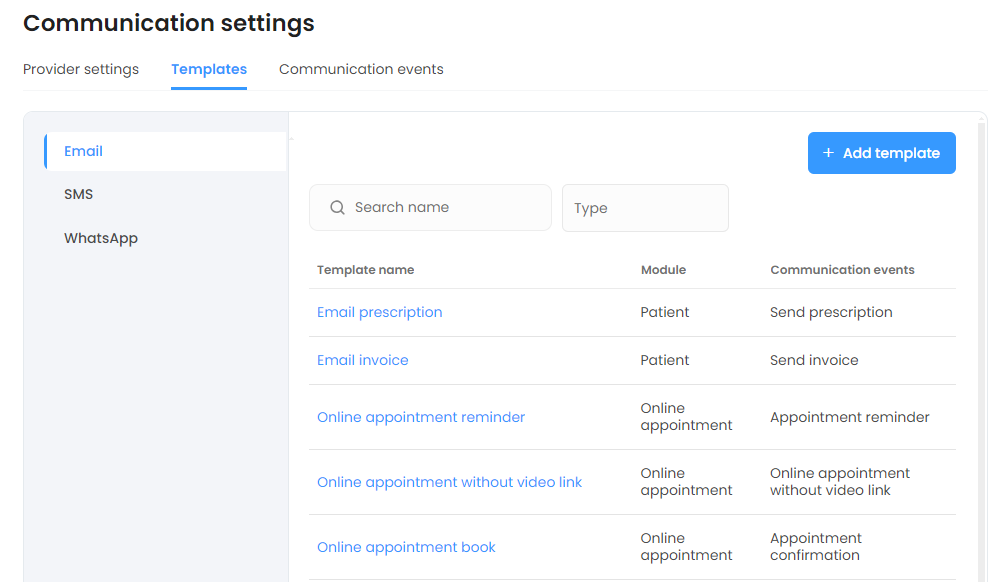
Task: Switch to the Provider settings tab
Action: (81, 69)
